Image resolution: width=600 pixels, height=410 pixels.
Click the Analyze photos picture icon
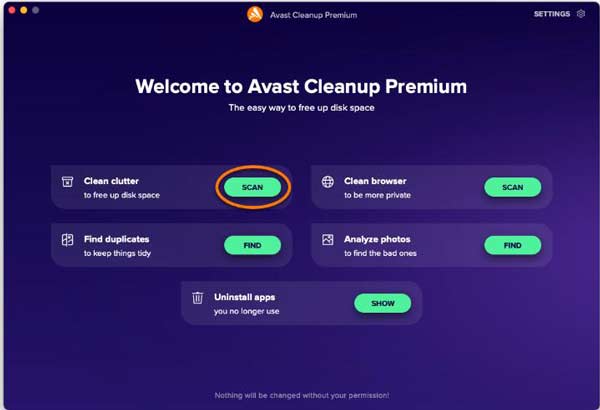click(x=328, y=240)
